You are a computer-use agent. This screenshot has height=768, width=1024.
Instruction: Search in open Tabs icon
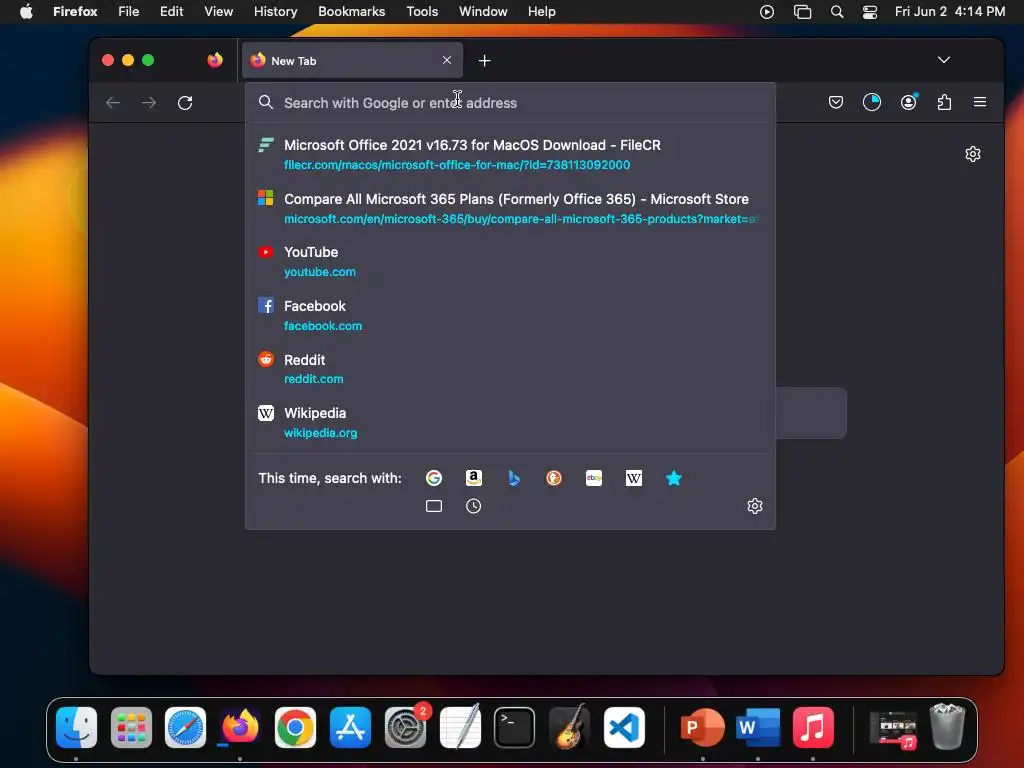click(x=434, y=506)
